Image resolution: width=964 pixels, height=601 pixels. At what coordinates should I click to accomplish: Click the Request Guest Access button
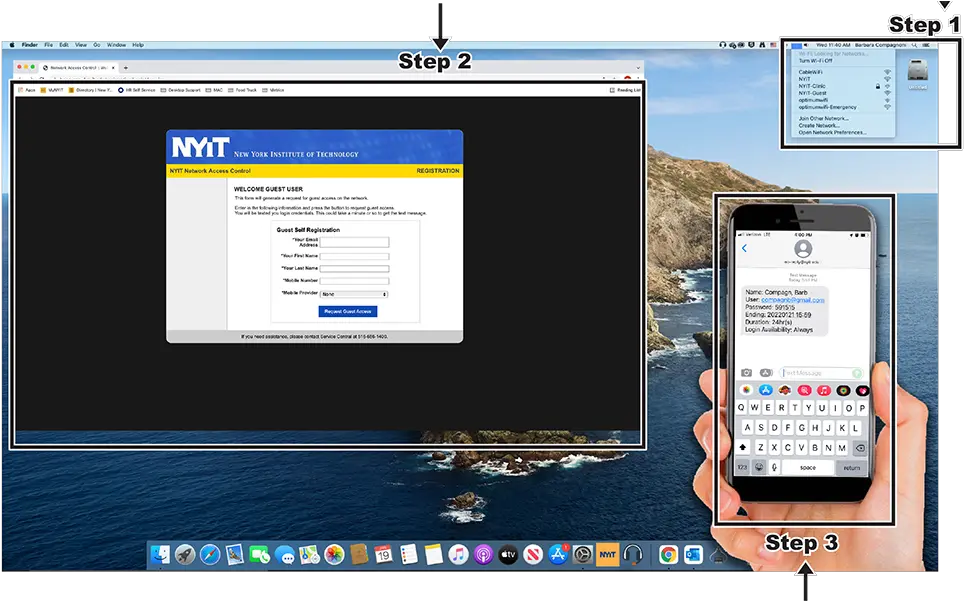[x=348, y=312]
